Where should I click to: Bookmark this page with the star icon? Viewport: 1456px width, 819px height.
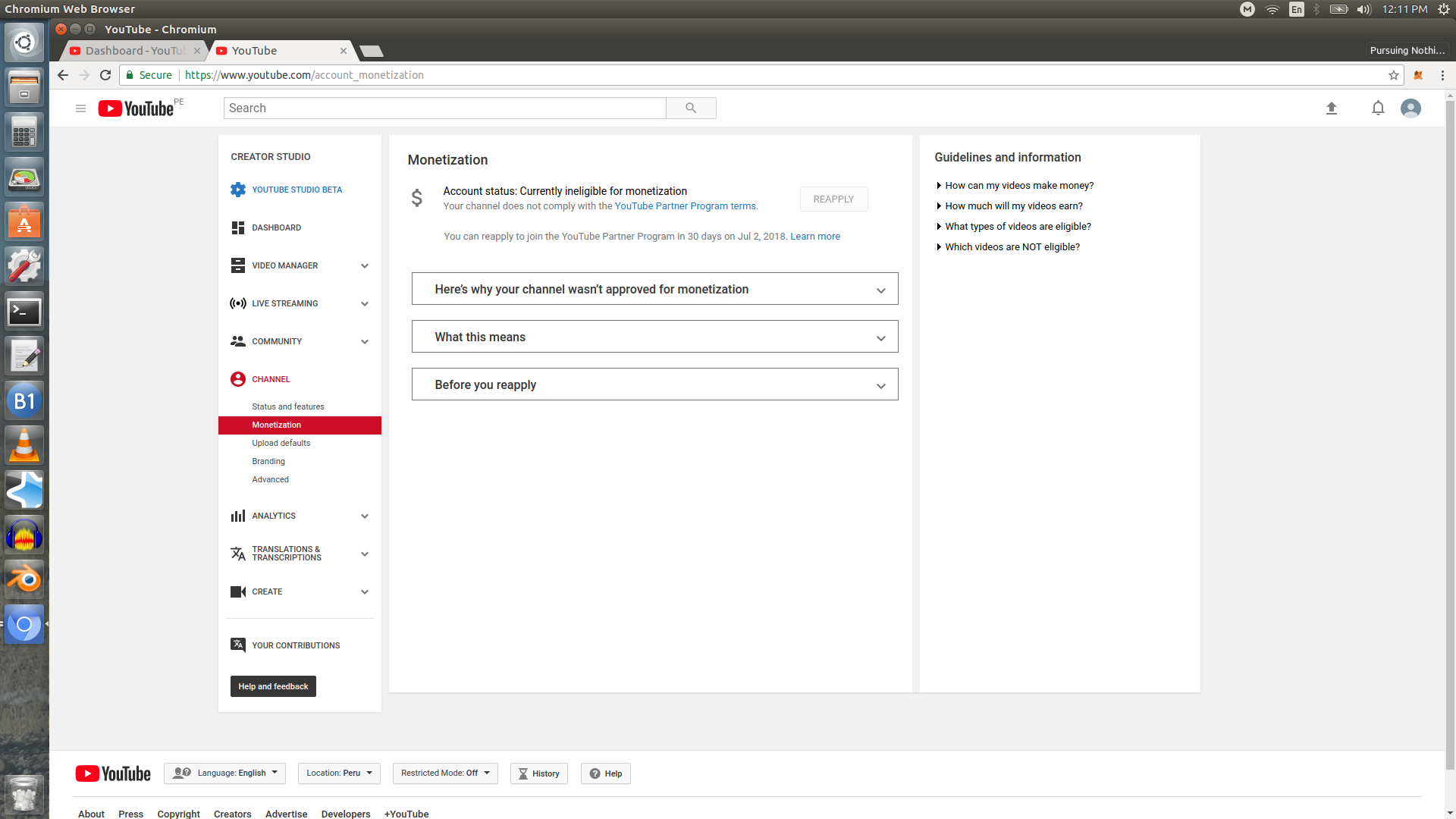tap(1393, 75)
